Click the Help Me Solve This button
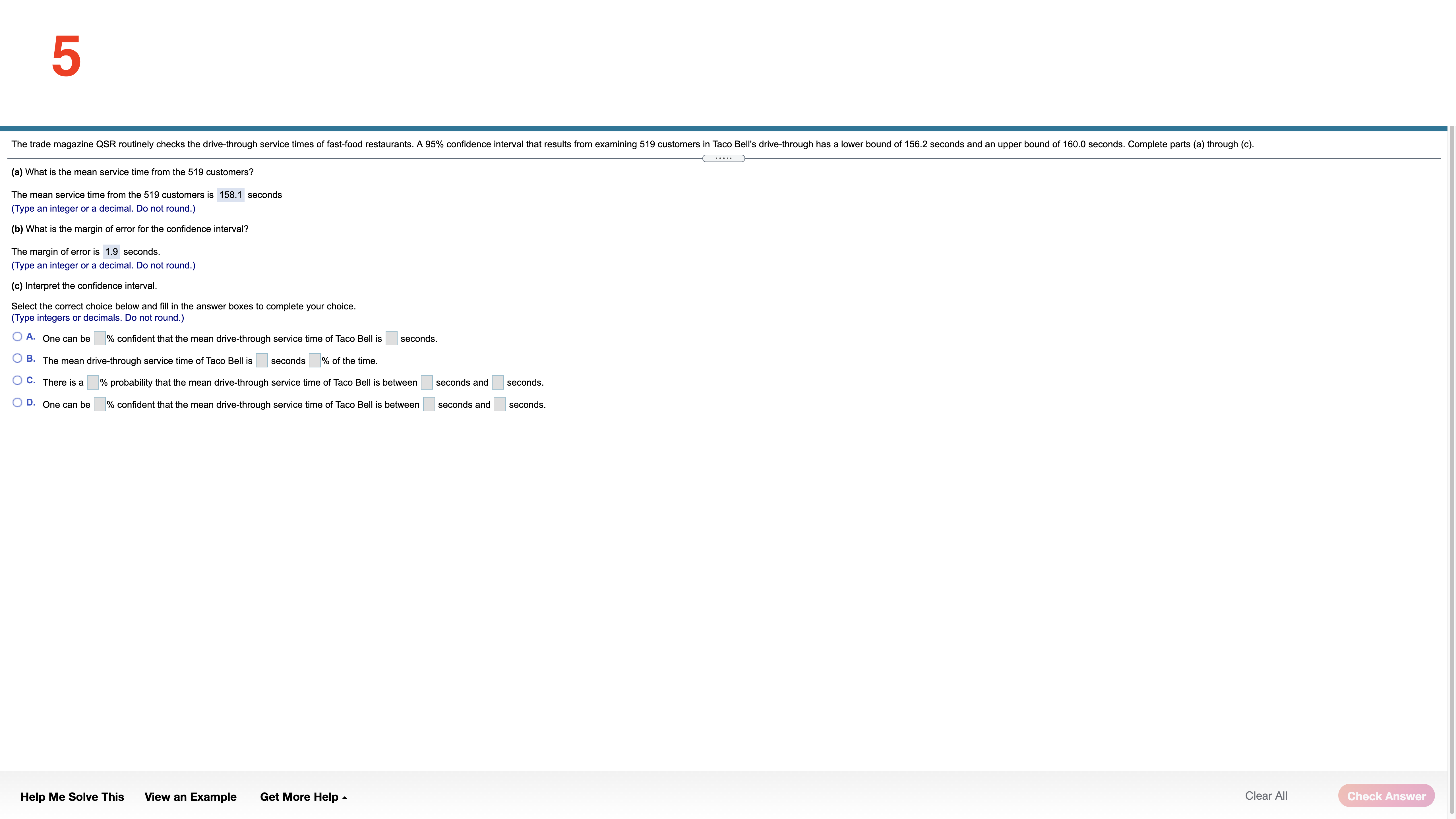 pyautogui.click(x=72, y=796)
